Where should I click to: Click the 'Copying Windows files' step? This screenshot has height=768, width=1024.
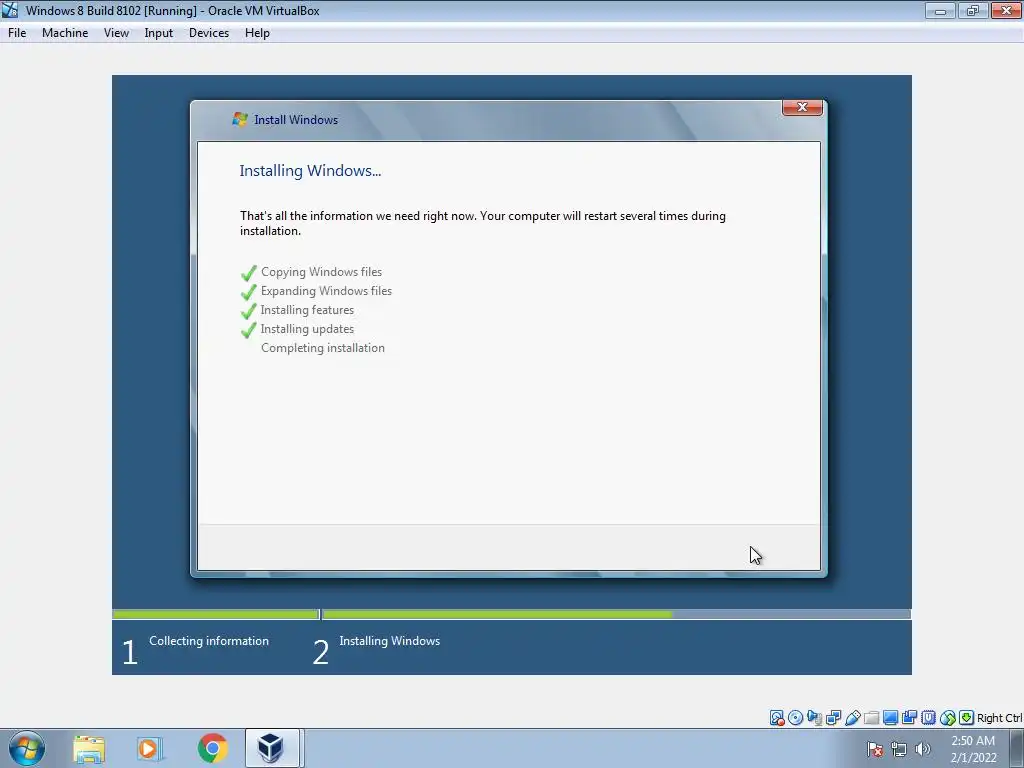click(x=321, y=272)
